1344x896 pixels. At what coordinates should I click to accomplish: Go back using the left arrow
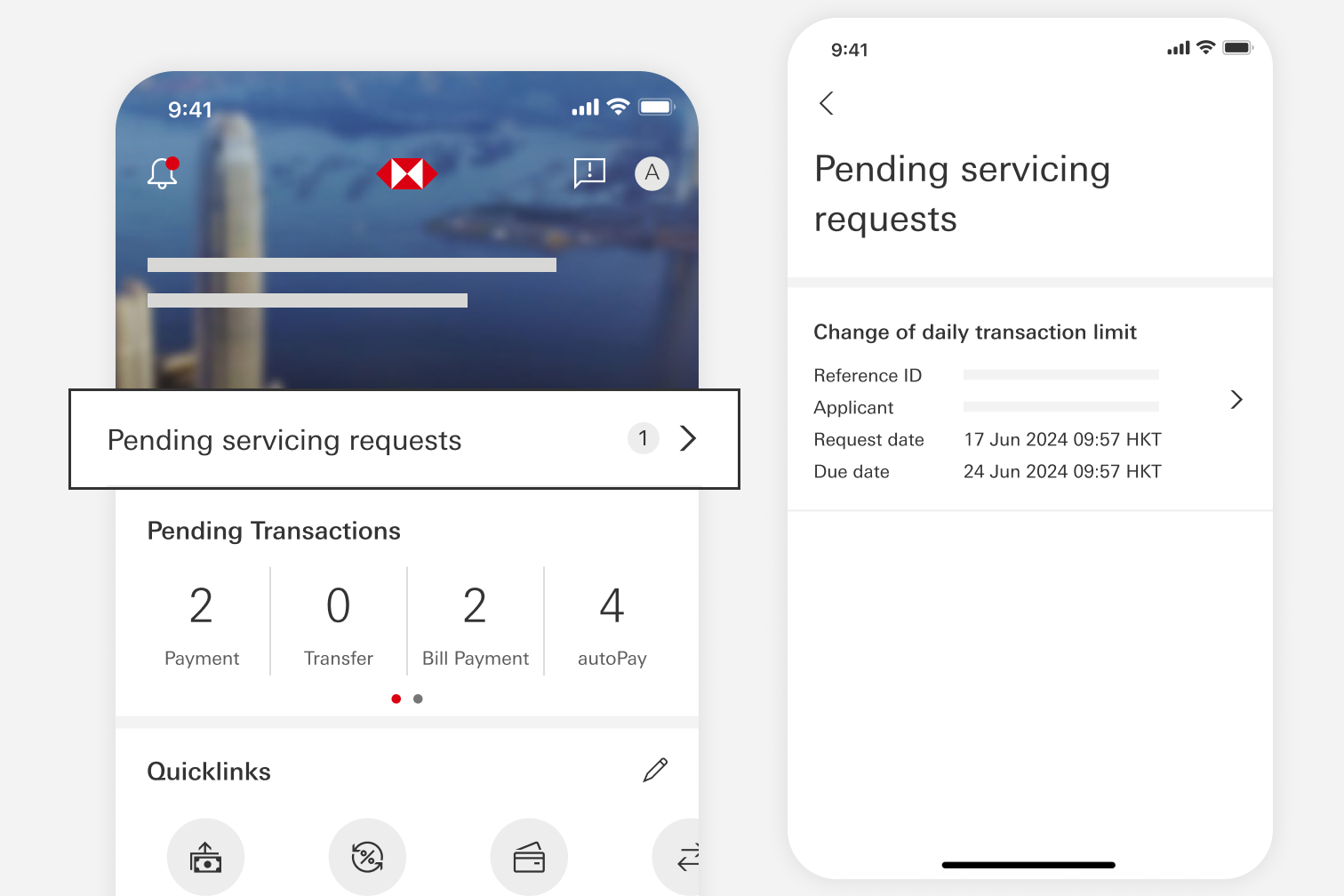point(827,103)
